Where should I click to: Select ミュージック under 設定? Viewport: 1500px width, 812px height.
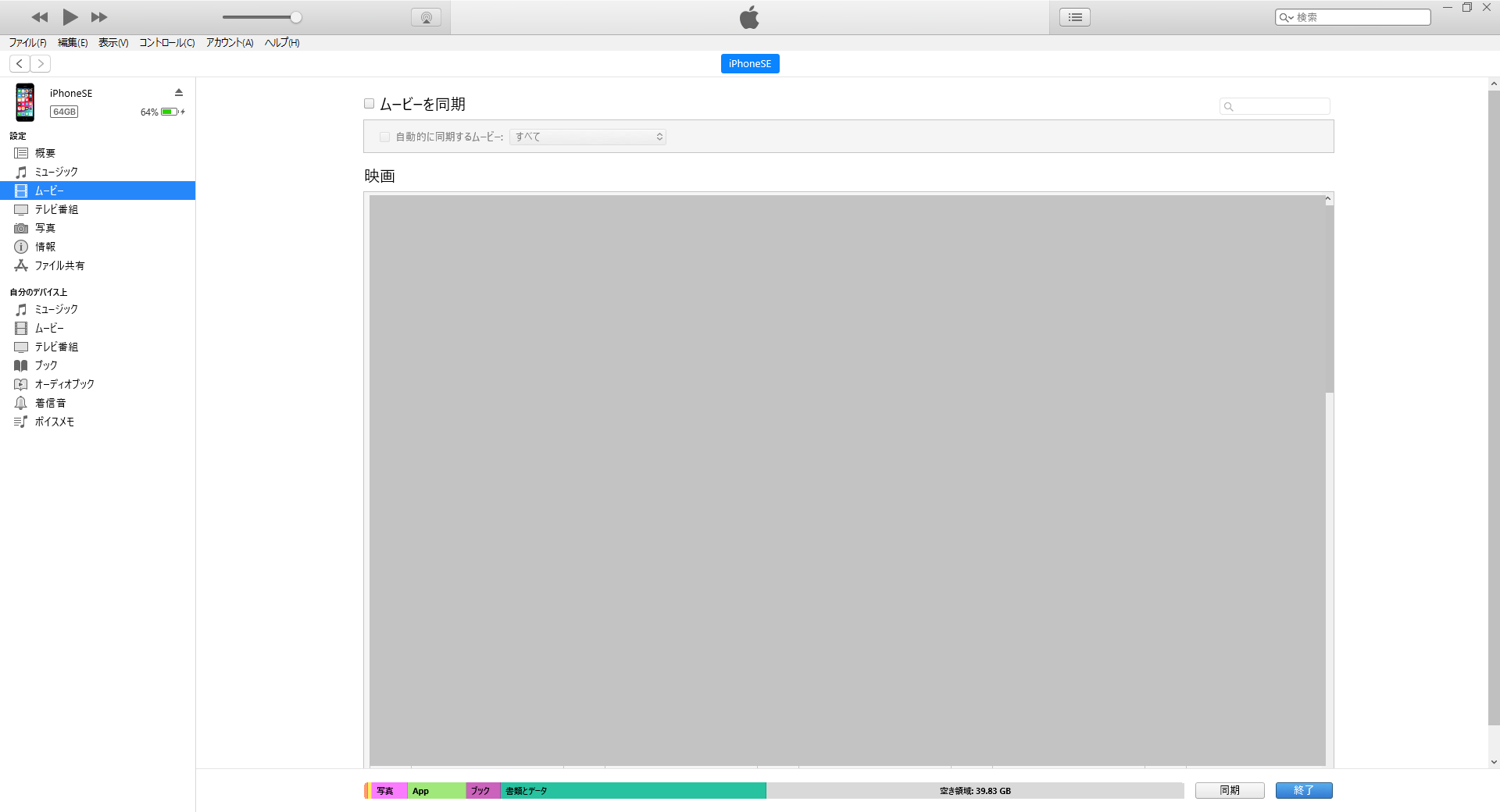pyautogui.click(x=98, y=172)
